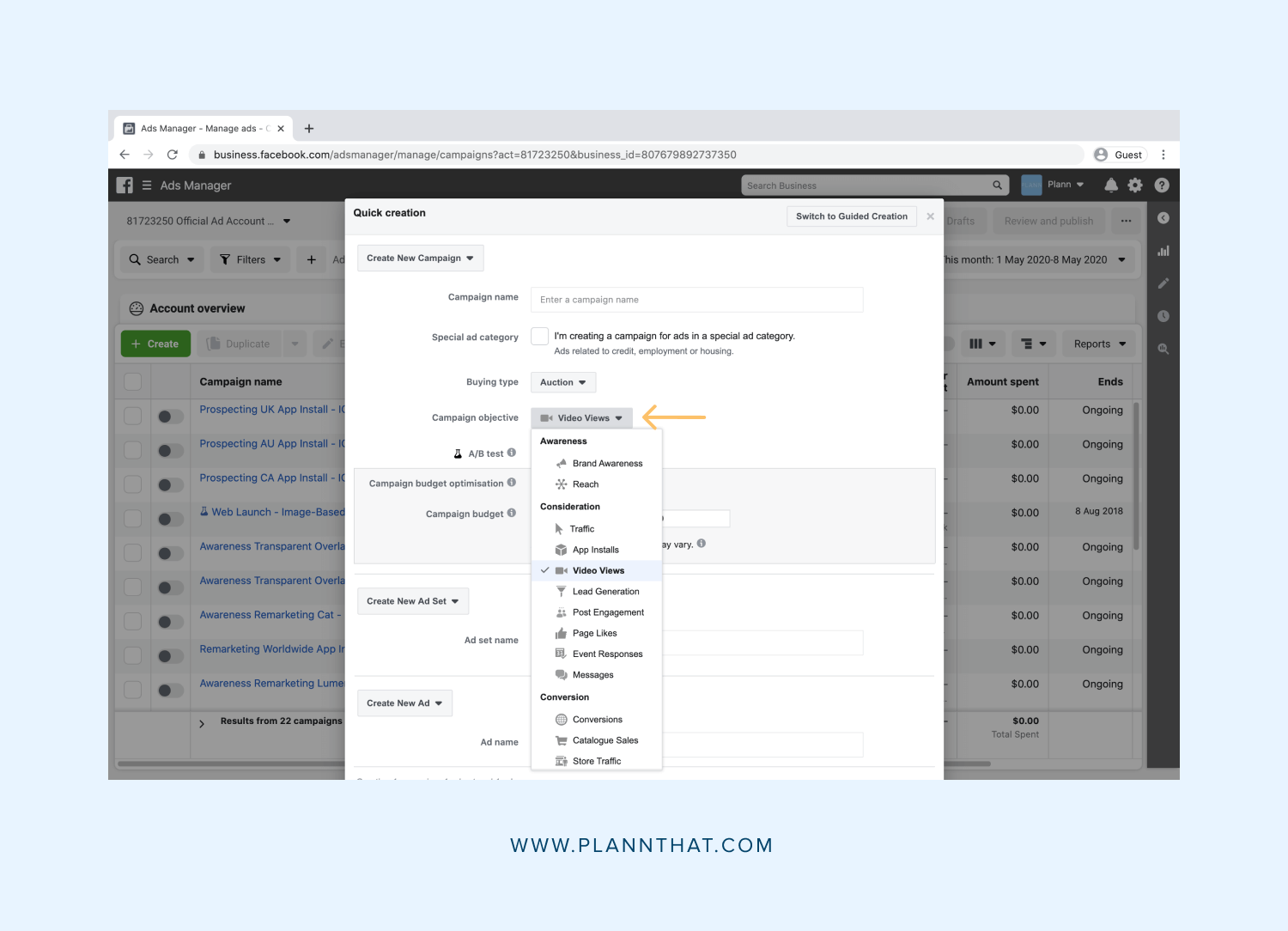This screenshot has height=931, width=1288.
Task: Open the three-dot more options button
Action: click(x=1126, y=221)
